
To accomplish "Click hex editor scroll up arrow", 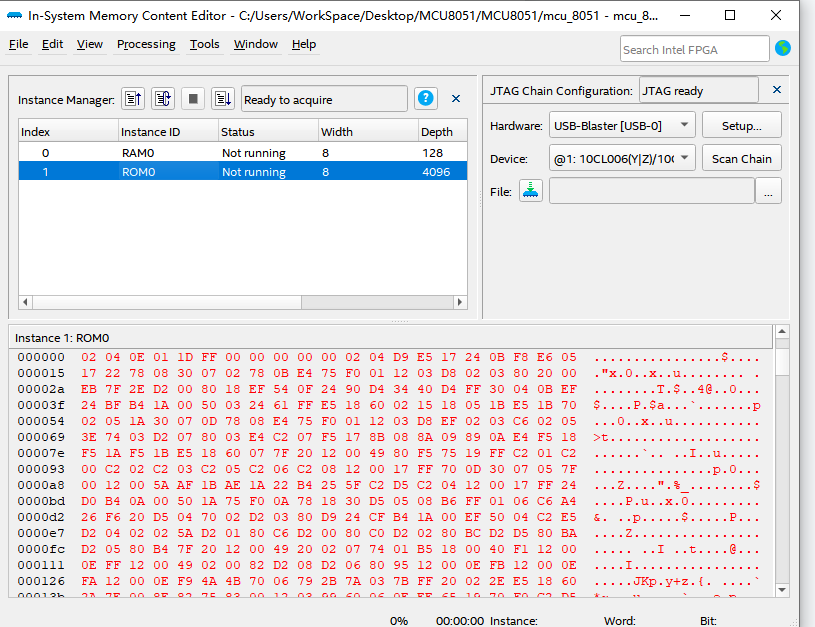I will [782, 331].
